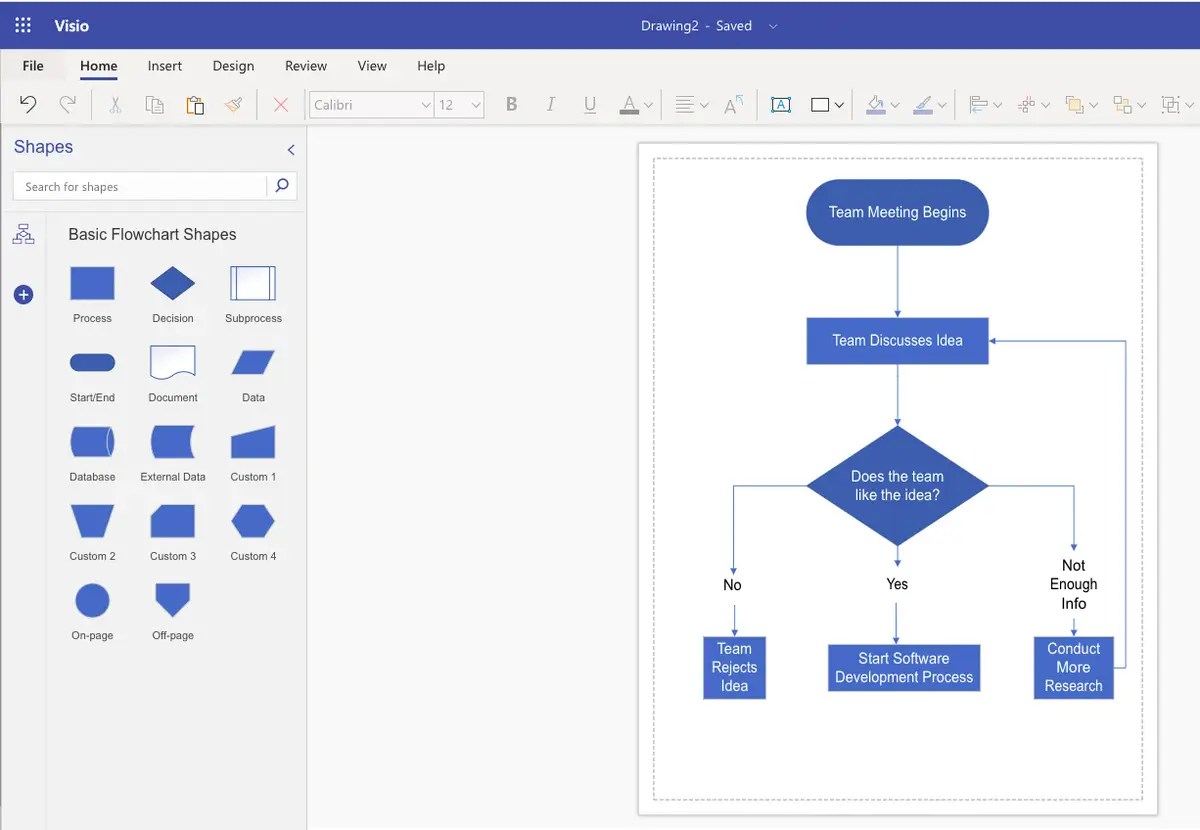Click the Saved status next to Drawing2
This screenshot has width=1200, height=830.
(x=735, y=25)
